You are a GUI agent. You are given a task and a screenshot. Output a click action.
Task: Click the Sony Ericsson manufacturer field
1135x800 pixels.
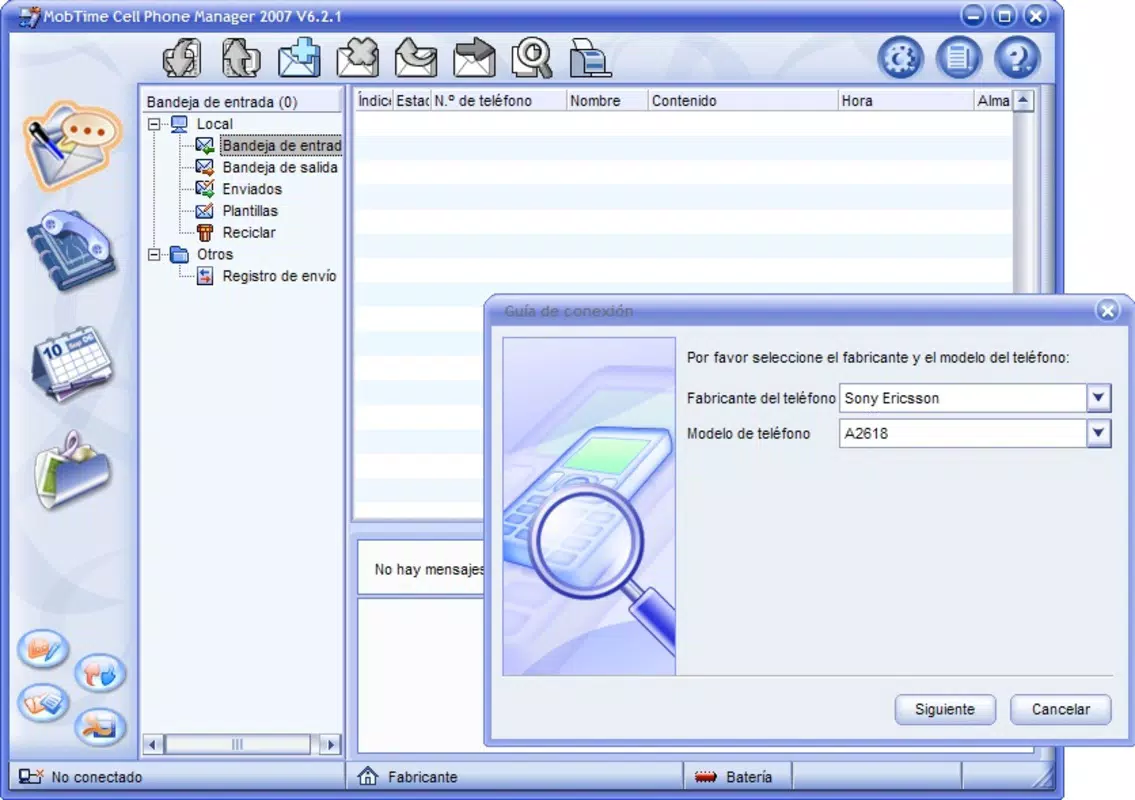coord(963,397)
